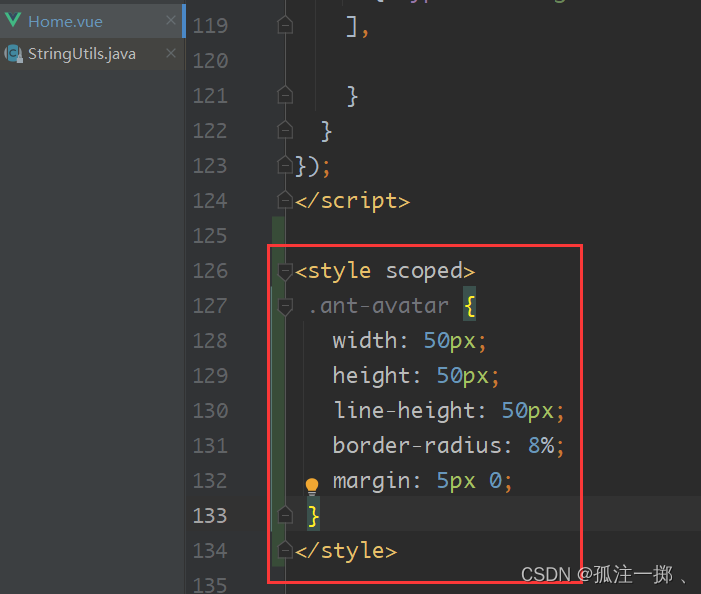701x594 pixels.
Task: Collapse the fold marker at line 122
Action: (285, 130)
